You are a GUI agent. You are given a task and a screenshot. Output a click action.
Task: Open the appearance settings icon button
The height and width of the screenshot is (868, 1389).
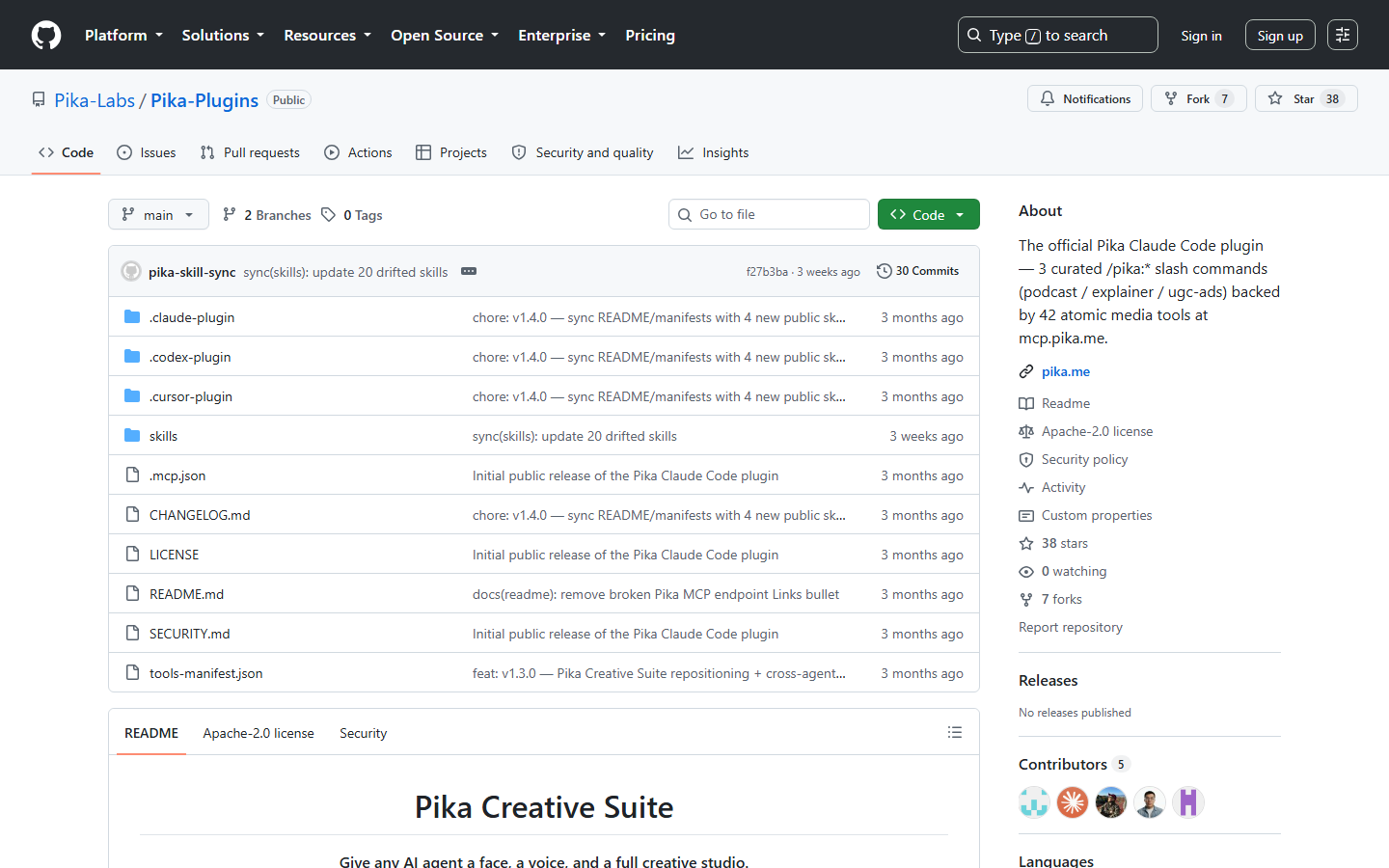click(1342, 35)
